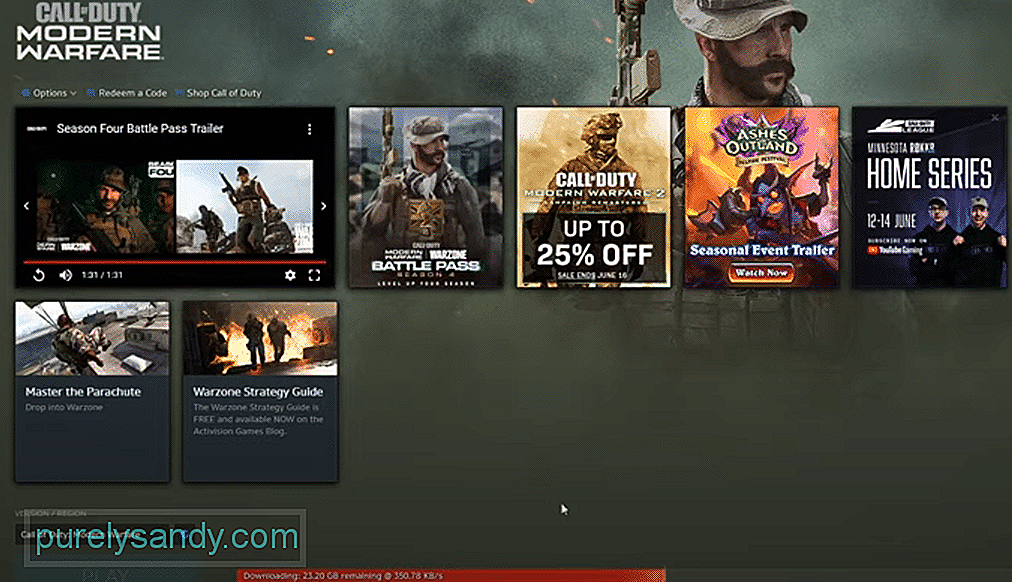Show next suggested videos with the right arrow

[x=323, y=206]
